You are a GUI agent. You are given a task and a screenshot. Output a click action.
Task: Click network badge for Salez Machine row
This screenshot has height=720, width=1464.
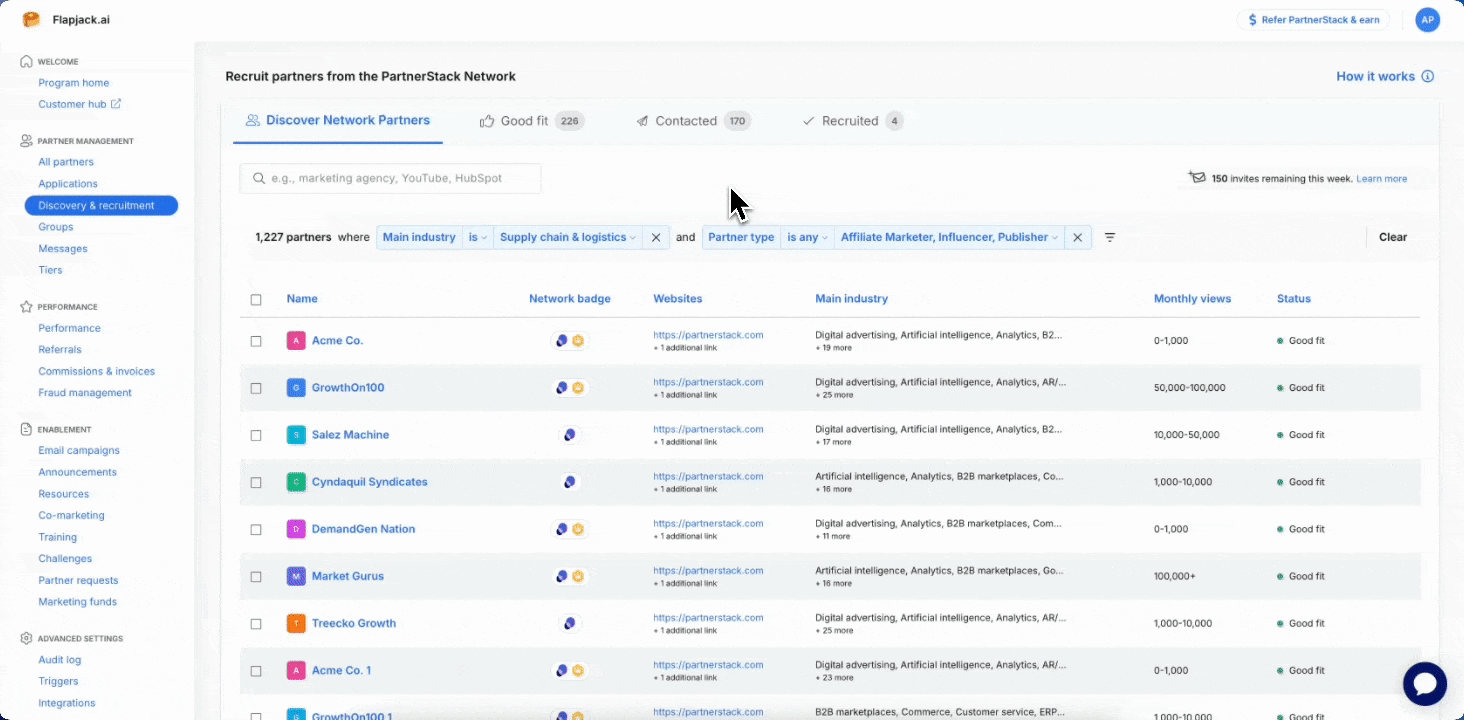[x=570, y=435]
